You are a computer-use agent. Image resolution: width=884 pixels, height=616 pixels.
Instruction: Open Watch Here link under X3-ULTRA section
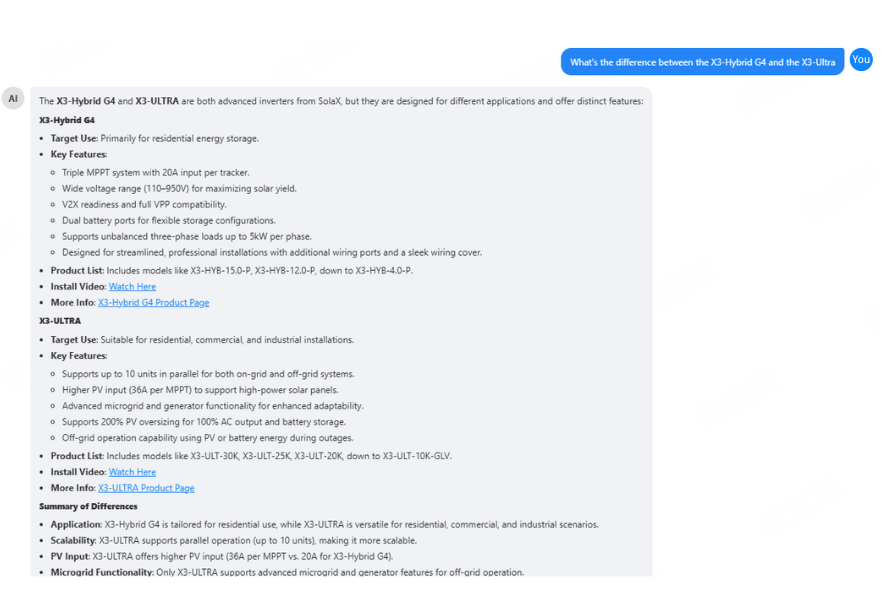point(132,472)
